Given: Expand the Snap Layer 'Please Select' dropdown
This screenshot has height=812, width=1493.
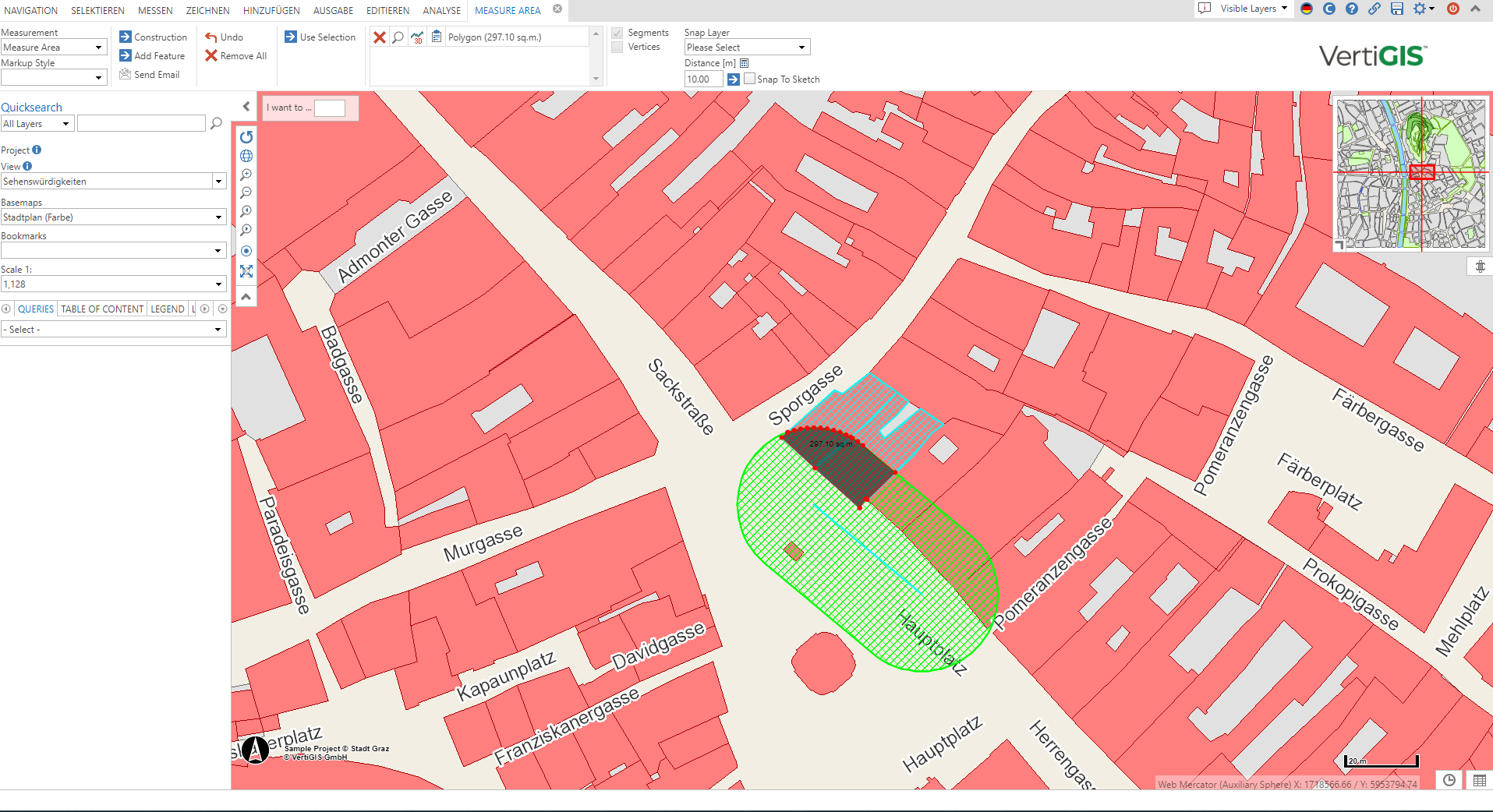Looking at the screenshot, I should pos(747,48).
